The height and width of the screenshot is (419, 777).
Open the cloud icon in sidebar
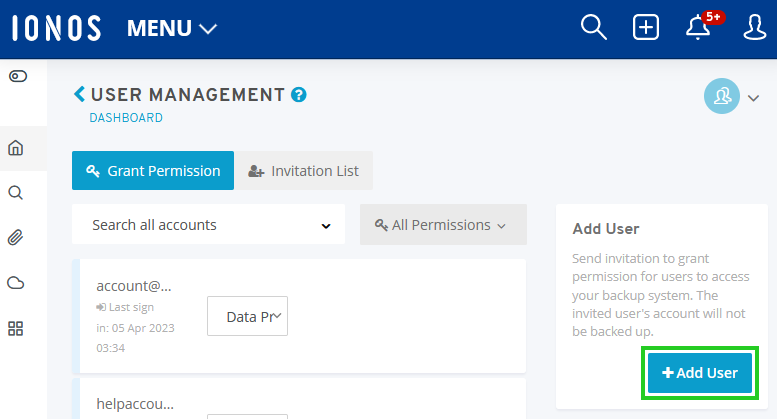tap(16, 283)
